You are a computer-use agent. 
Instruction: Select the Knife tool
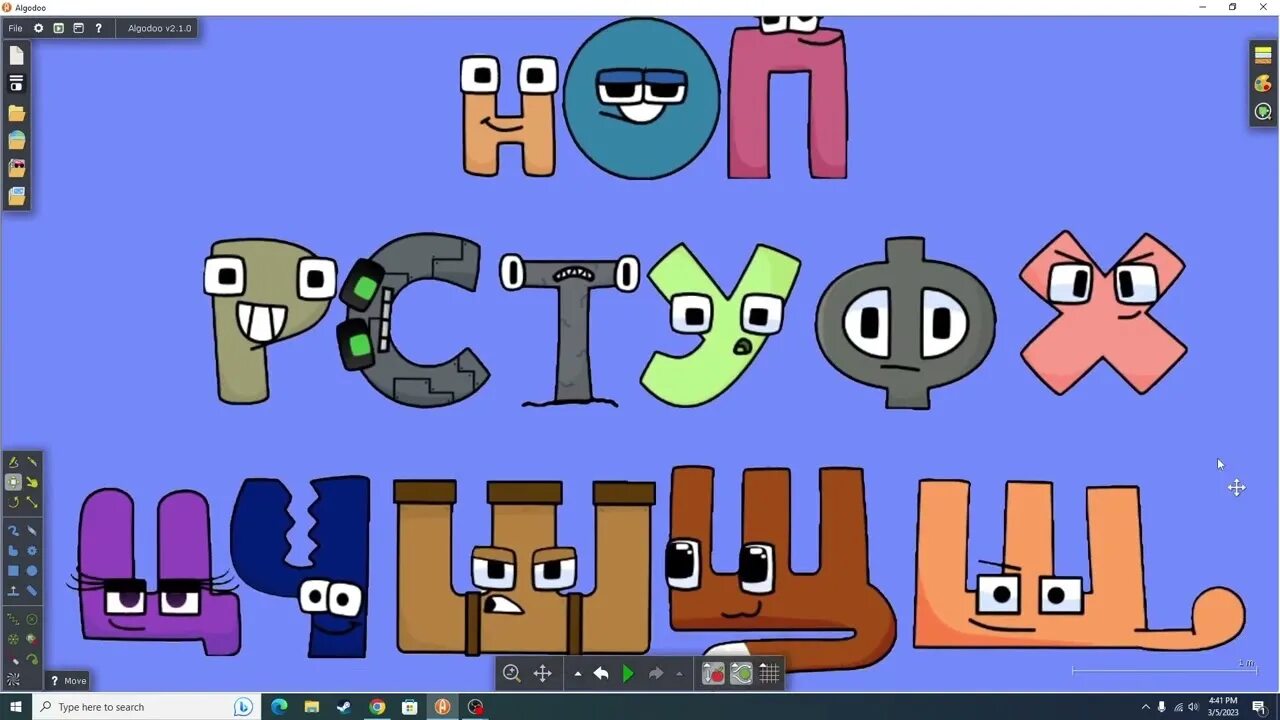32,462
